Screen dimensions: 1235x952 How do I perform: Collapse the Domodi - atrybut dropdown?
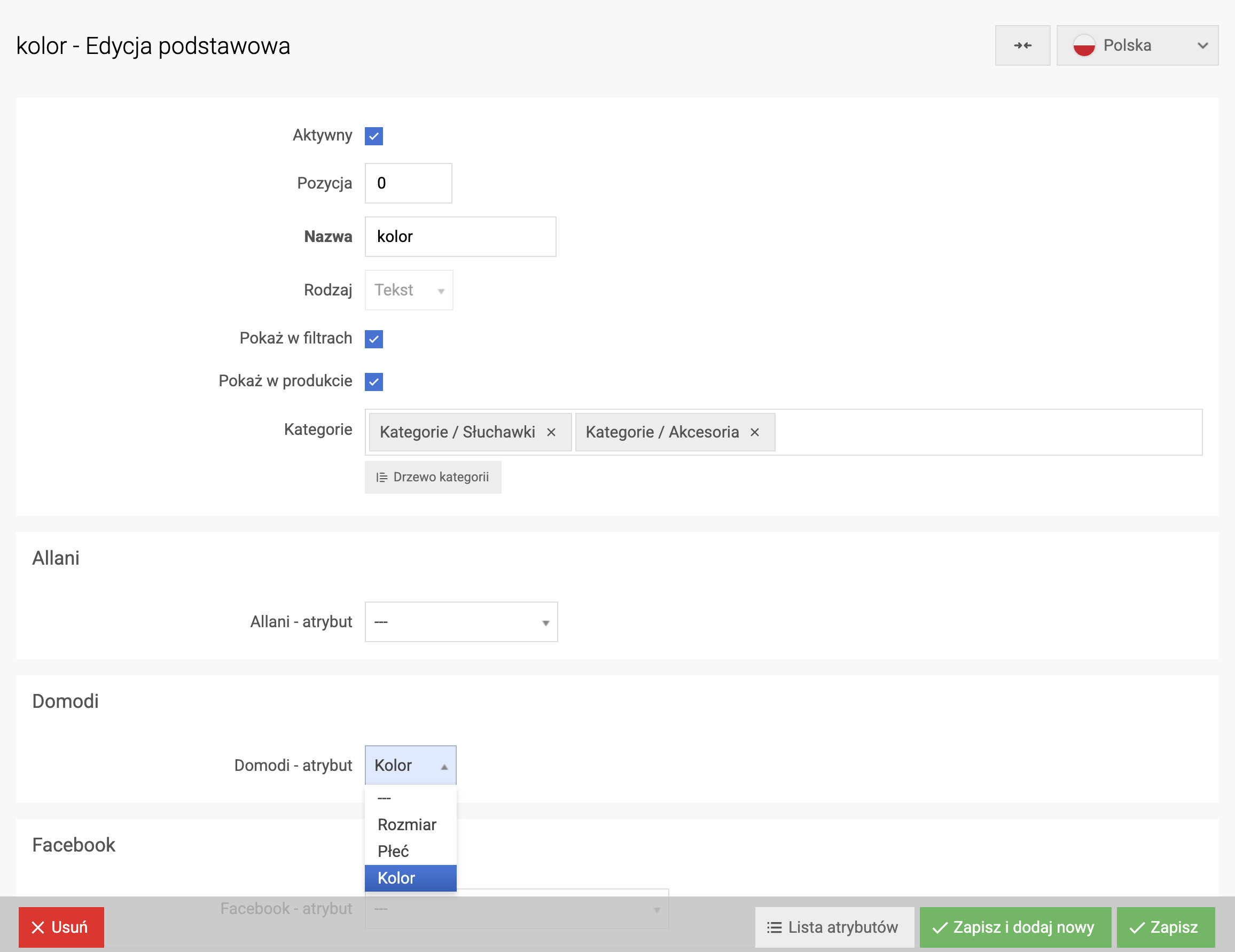tap(410, 766)
